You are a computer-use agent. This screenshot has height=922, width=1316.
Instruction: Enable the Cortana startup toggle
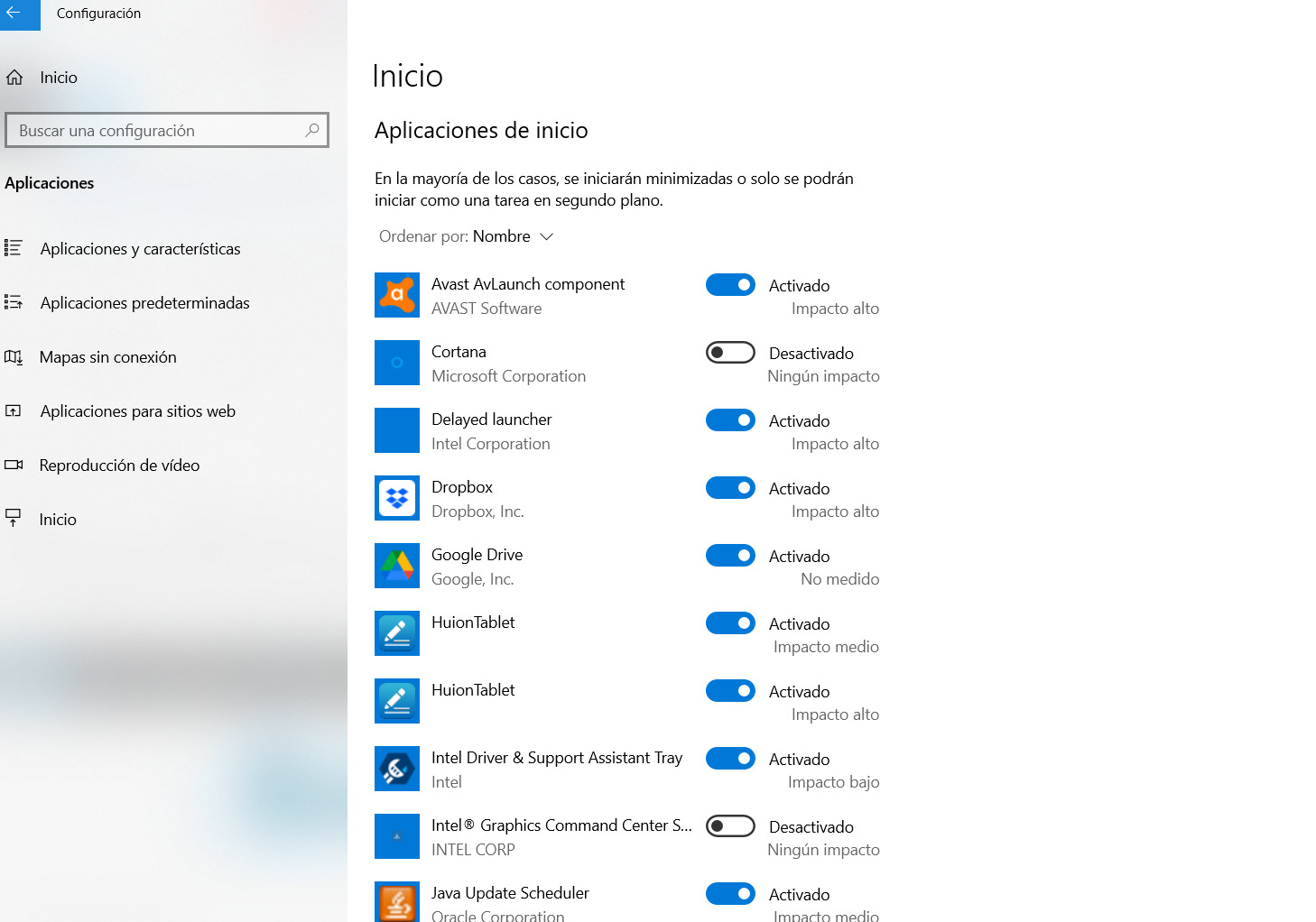pyautogui.click(x=730, y=353)
